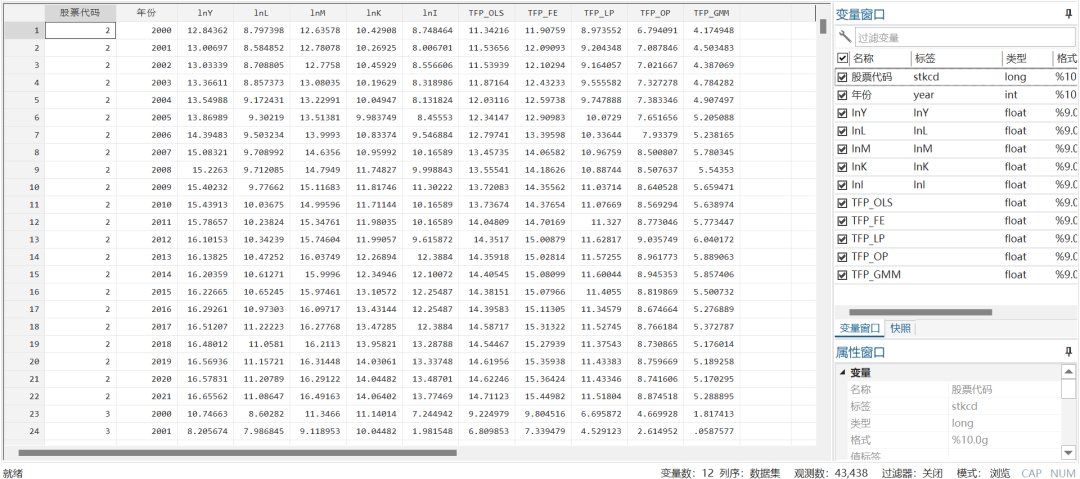Collapse the 变量 properties group
The width and height of the screenshot is (1080, 479).
pos(842,373)
